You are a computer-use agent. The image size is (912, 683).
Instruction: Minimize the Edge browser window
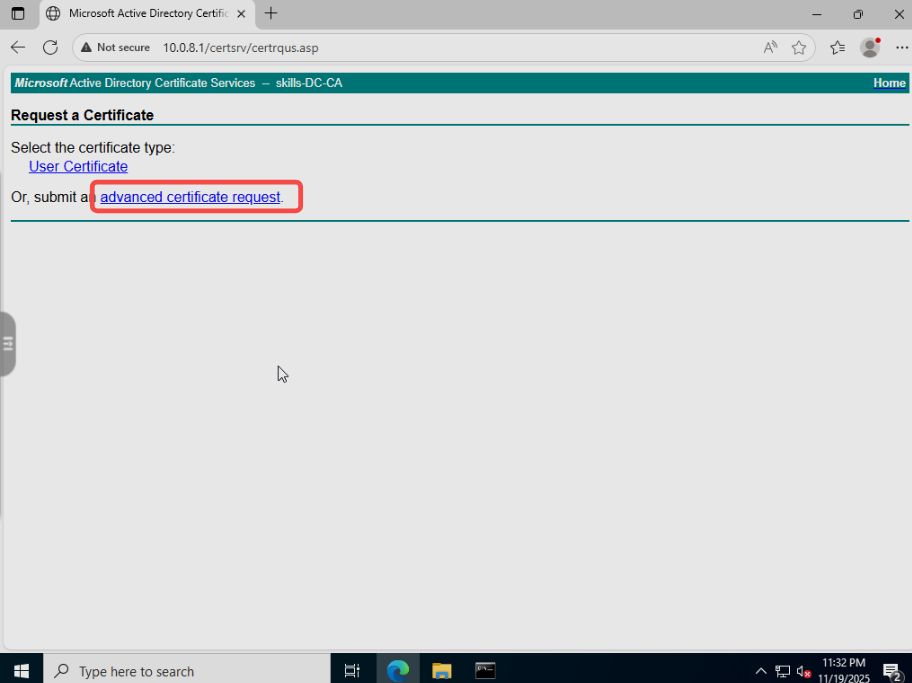817,14
